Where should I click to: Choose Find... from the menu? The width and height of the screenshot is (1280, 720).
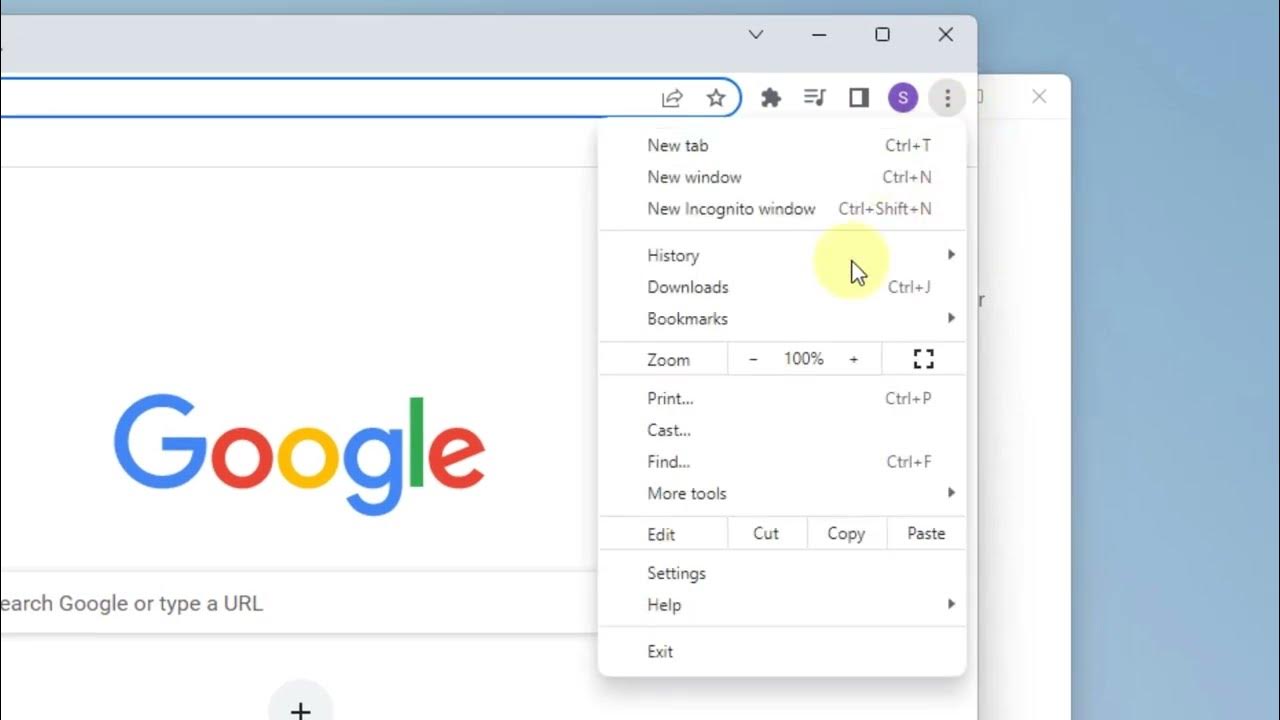pyautogui.click(x=782, y=462)
